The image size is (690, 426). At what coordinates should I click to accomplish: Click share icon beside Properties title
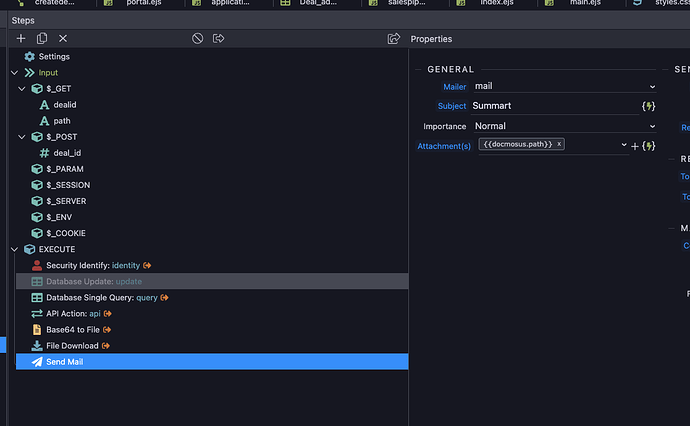click(x=394, y=38)
